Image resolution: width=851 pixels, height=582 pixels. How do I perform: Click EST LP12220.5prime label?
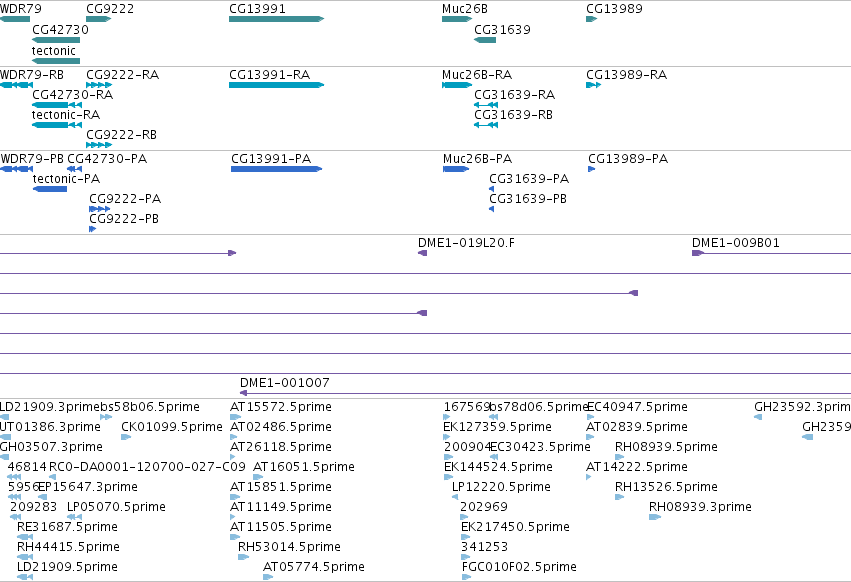point(501,487)
